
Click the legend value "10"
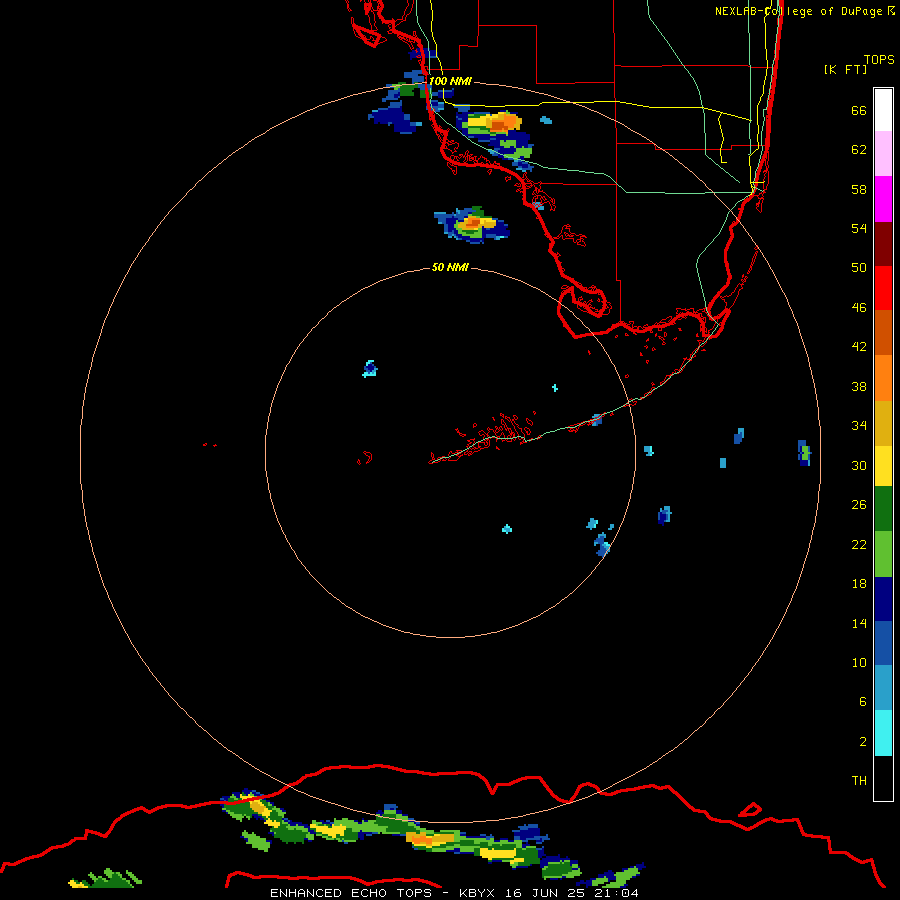point(859,662)
